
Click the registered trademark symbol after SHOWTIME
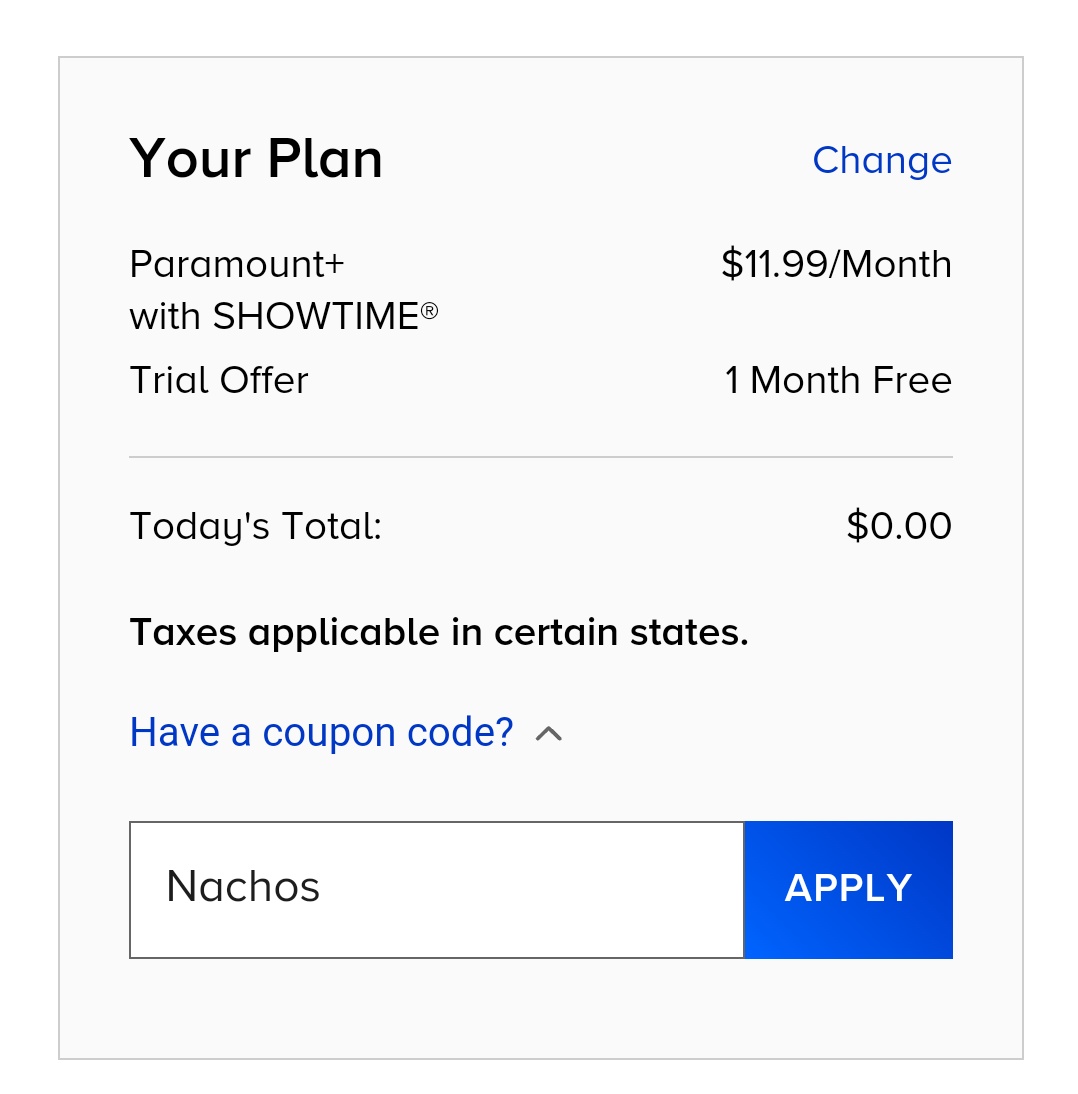coord(429,310)
